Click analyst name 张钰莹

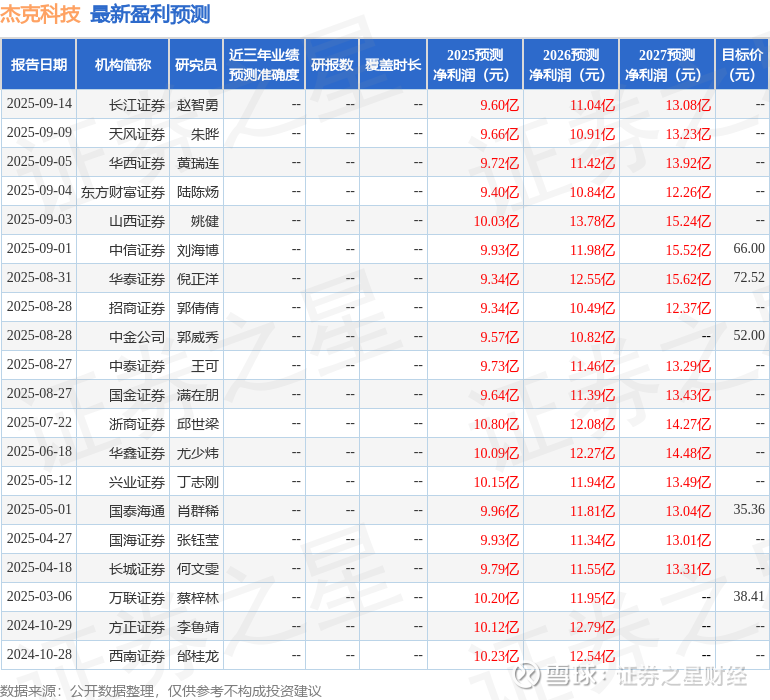(198, 540)
